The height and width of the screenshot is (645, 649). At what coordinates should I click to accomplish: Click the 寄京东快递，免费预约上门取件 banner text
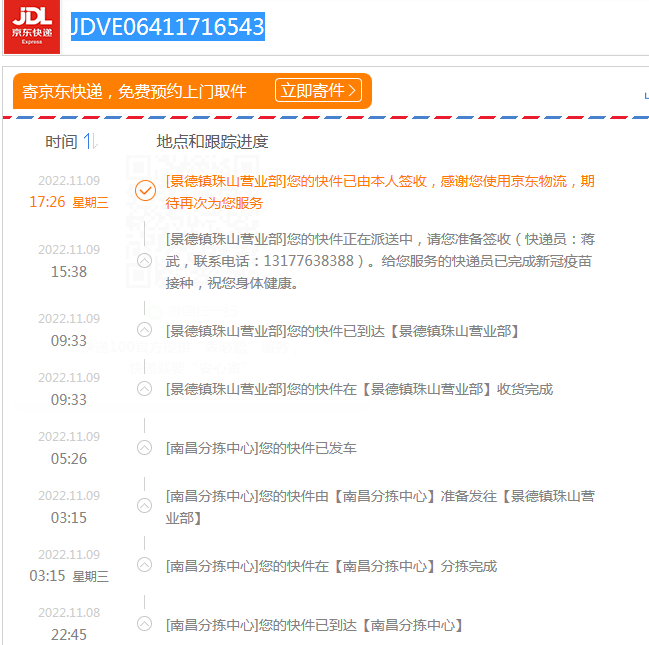click(x=134, y=91)
